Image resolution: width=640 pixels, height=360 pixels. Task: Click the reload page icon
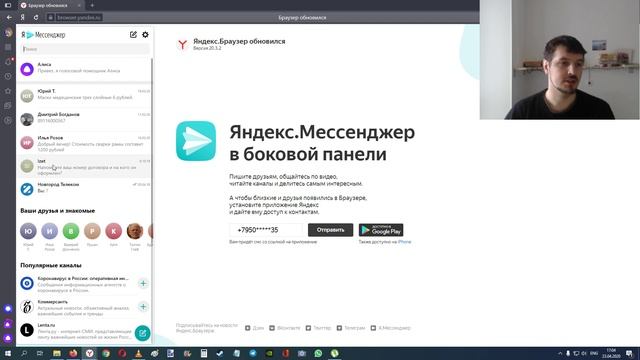36,18
